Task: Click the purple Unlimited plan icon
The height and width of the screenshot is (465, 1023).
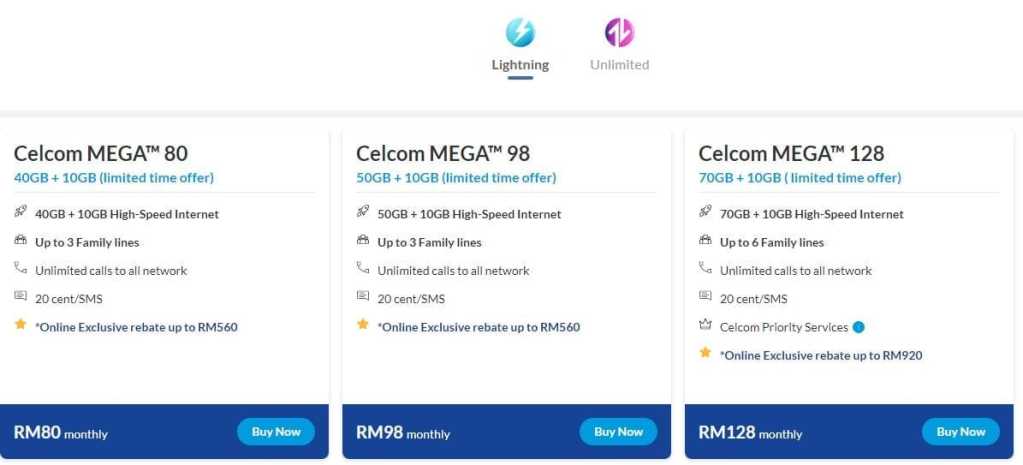Action: 619,33
